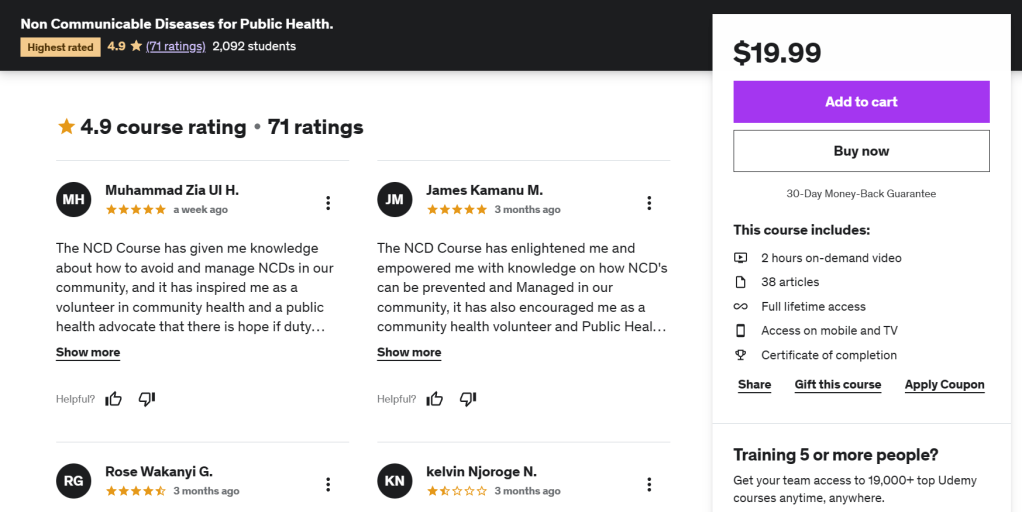Select Gift this course
Image resolution: width=1022 pixels, height=512 pixels.
[838, 384]
